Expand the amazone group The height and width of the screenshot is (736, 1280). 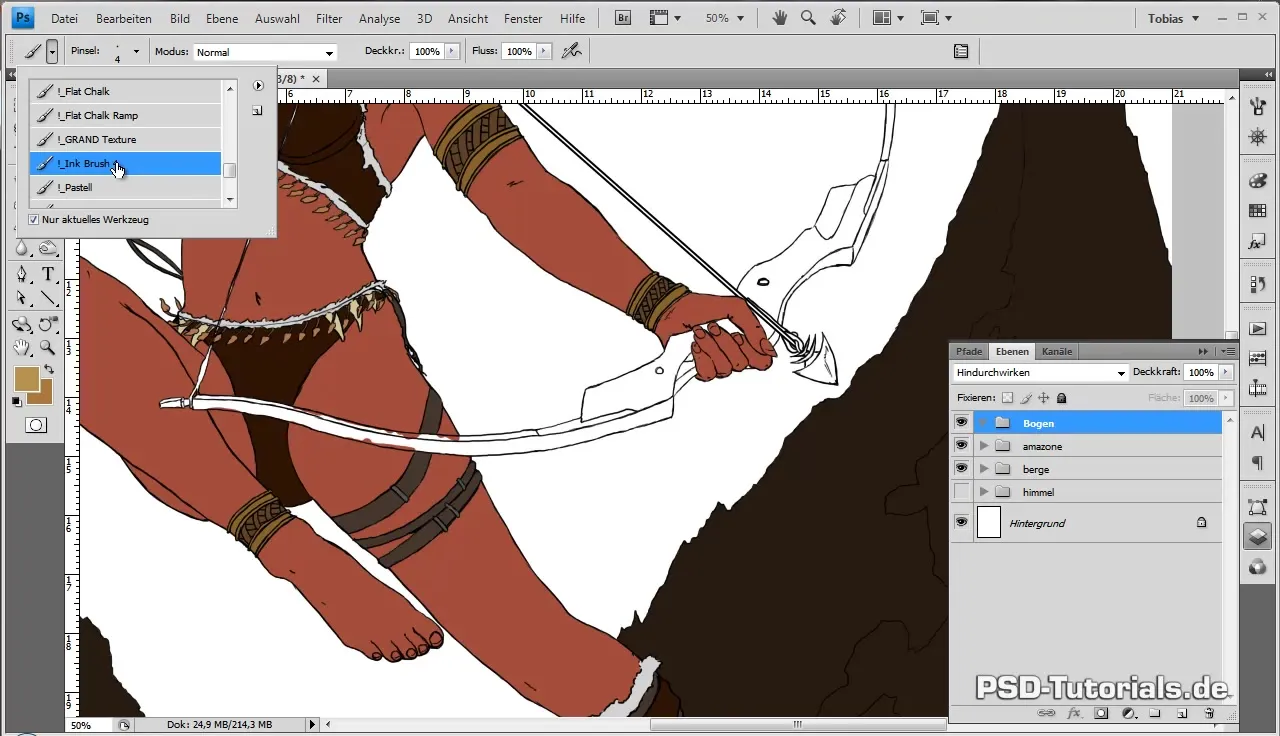(x=984, y=446)
